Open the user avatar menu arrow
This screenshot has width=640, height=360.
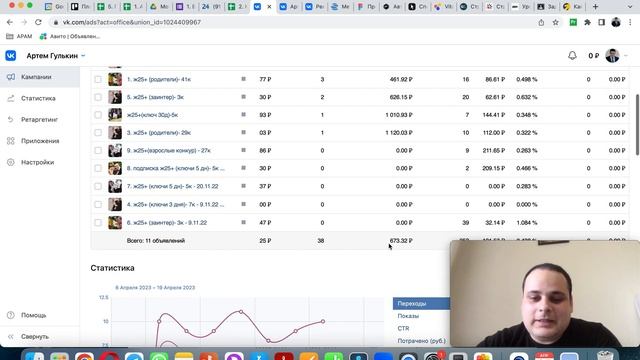[626, 56]
